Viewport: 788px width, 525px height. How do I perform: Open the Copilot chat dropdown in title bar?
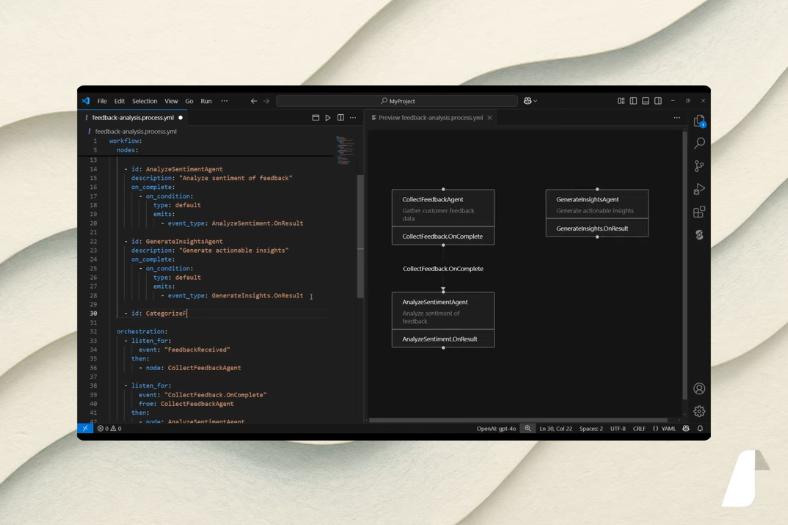click(530, 101)
